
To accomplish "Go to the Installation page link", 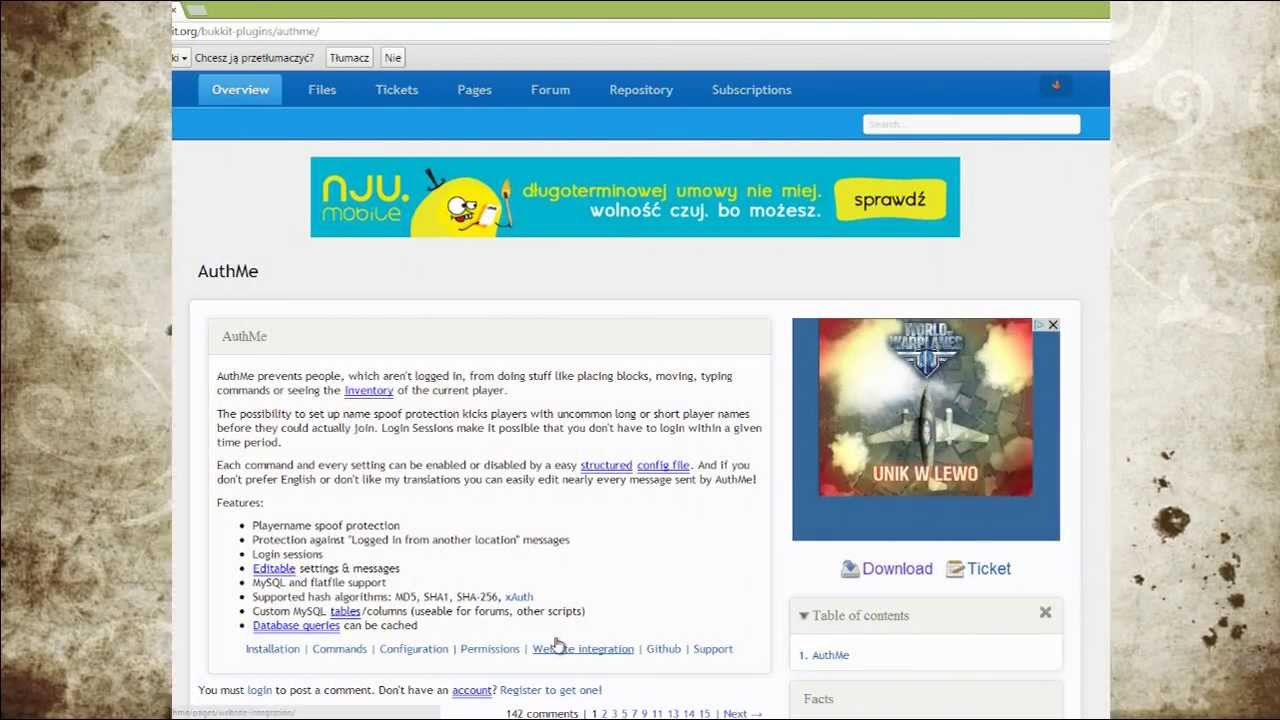I will pyautogui.click(x=272, y=649).
